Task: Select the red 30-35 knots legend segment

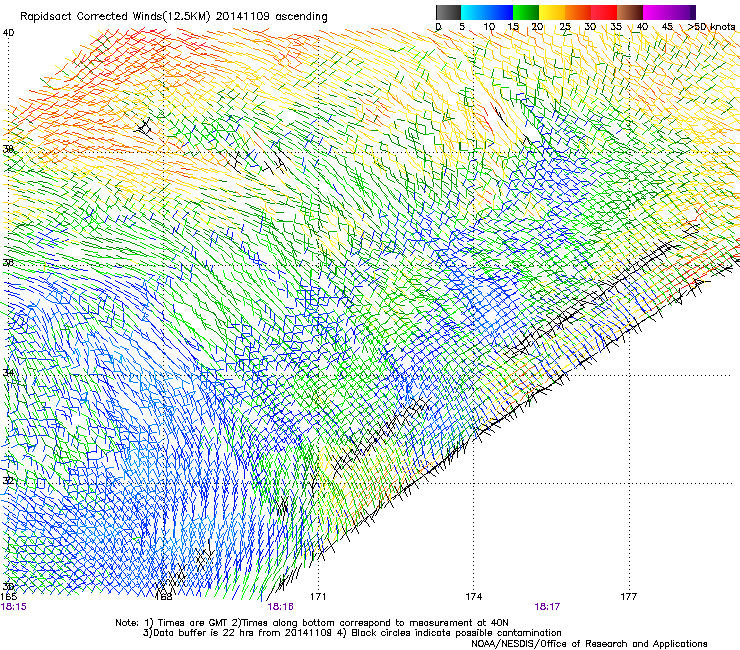Action: click(604, 12)
